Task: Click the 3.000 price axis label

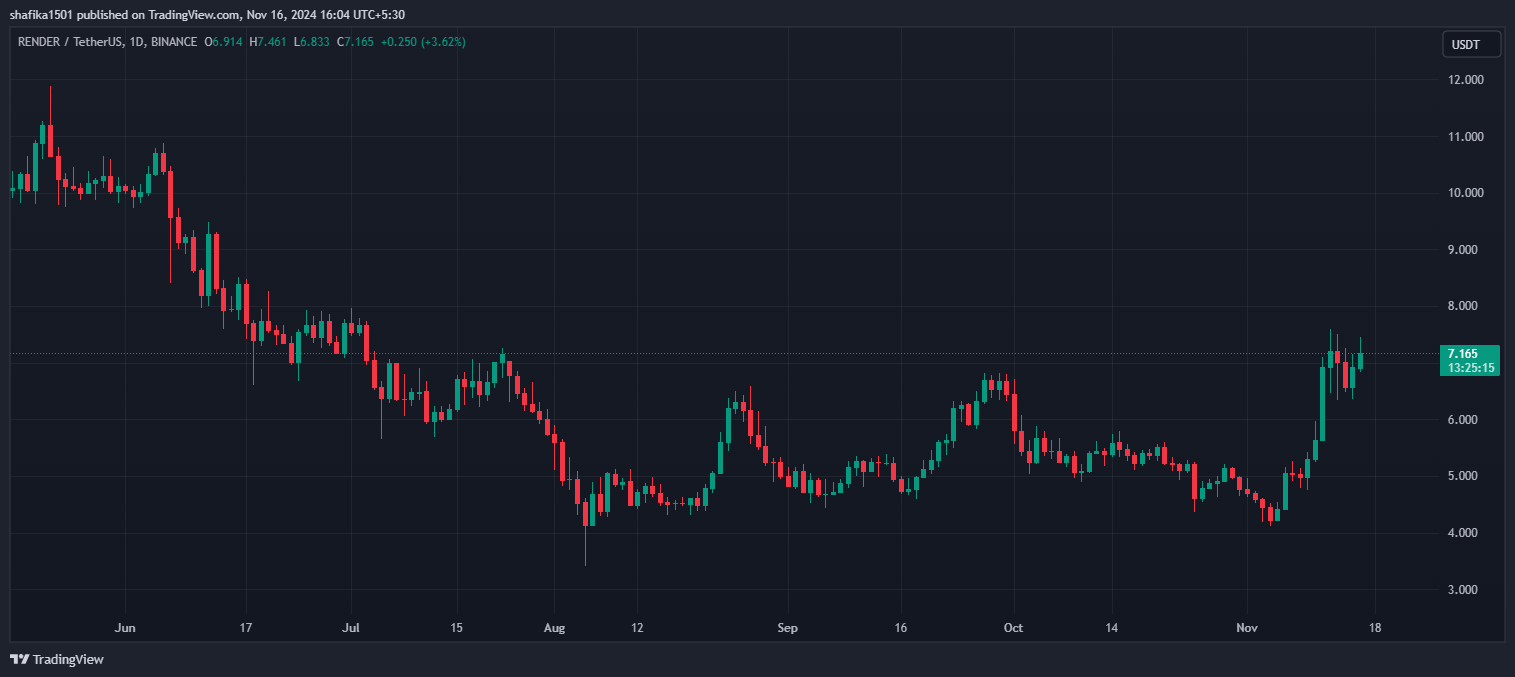Action: pos(1464,590)
